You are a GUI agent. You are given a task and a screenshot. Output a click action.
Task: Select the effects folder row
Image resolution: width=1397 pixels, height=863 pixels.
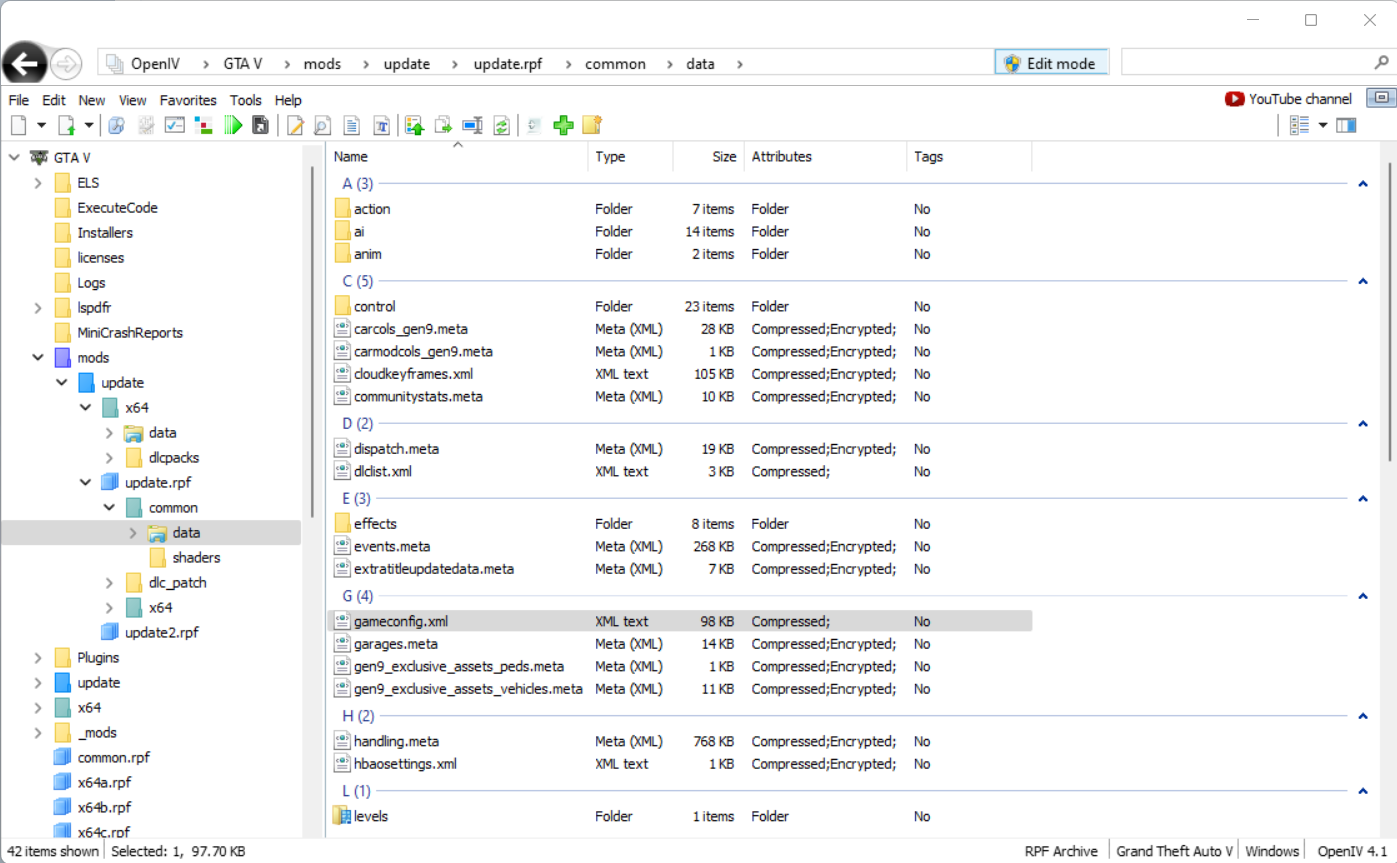680,524
